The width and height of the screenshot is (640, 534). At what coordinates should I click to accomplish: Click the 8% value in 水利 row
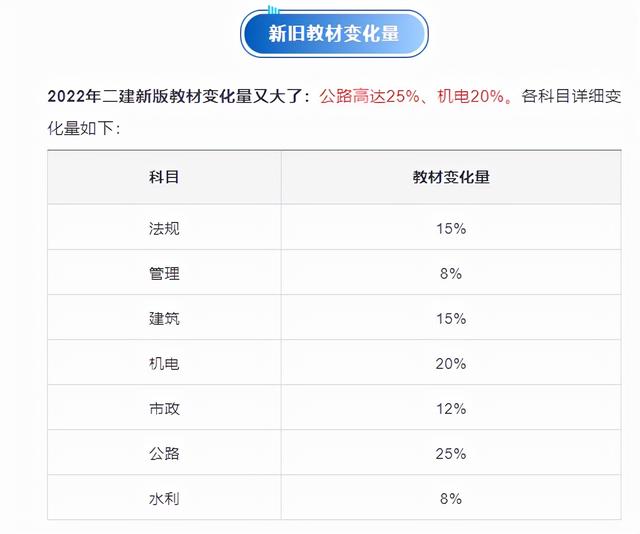pos(451,498)
